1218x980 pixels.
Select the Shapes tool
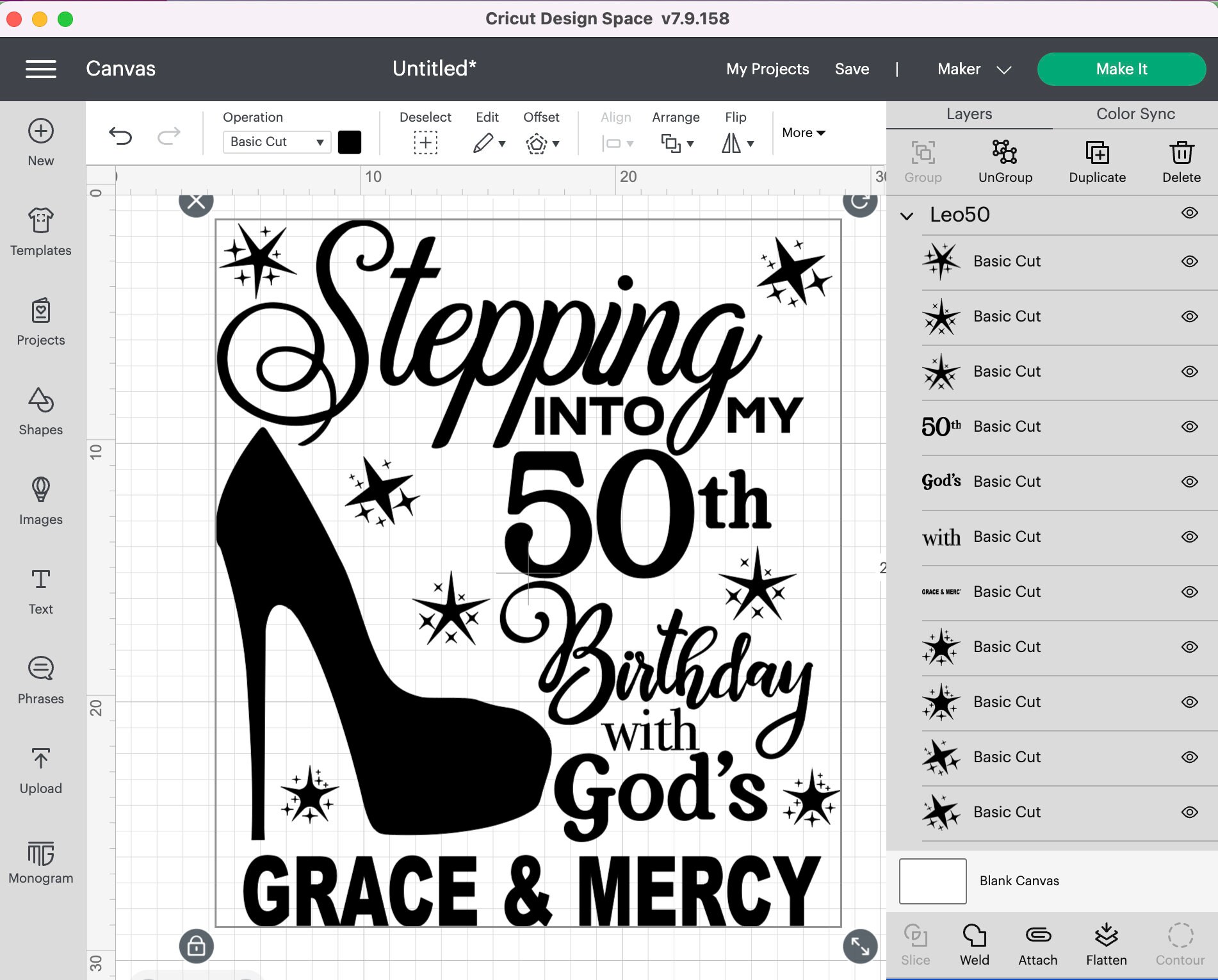point(40,412)
